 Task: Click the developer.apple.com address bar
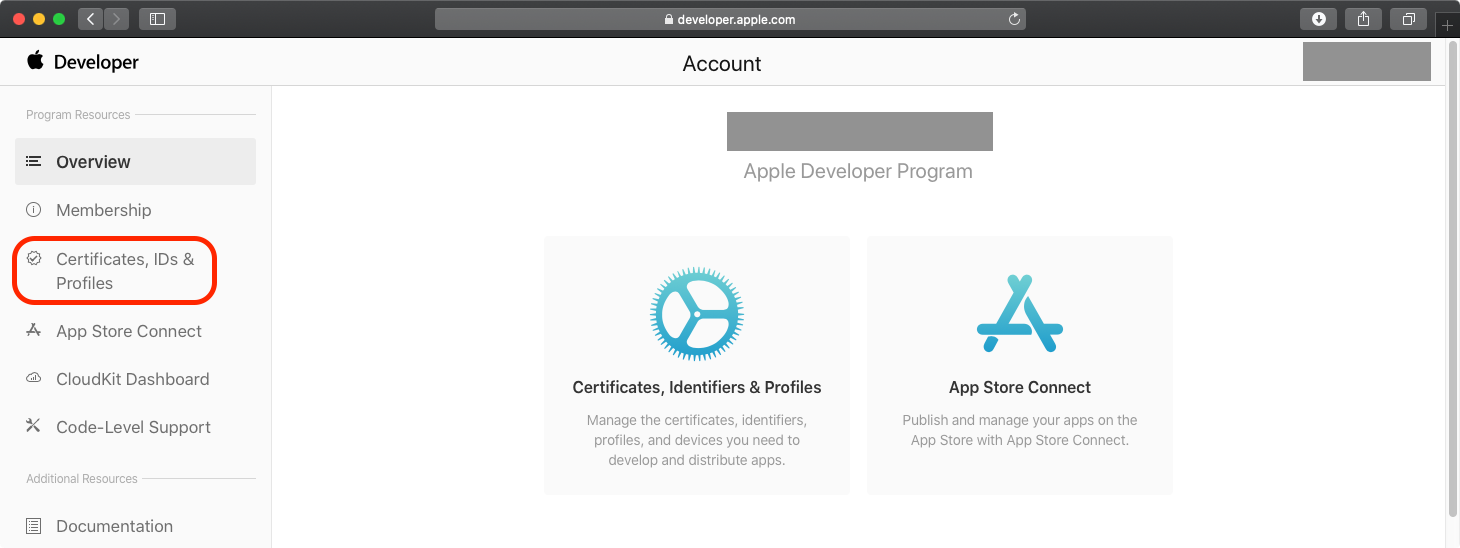point(730,19)
